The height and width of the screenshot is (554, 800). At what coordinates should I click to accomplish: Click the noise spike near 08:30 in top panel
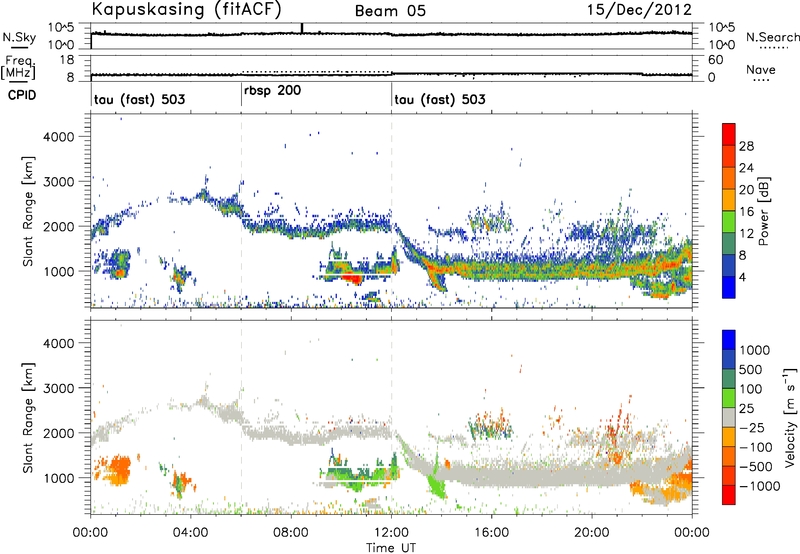[302, 28]
